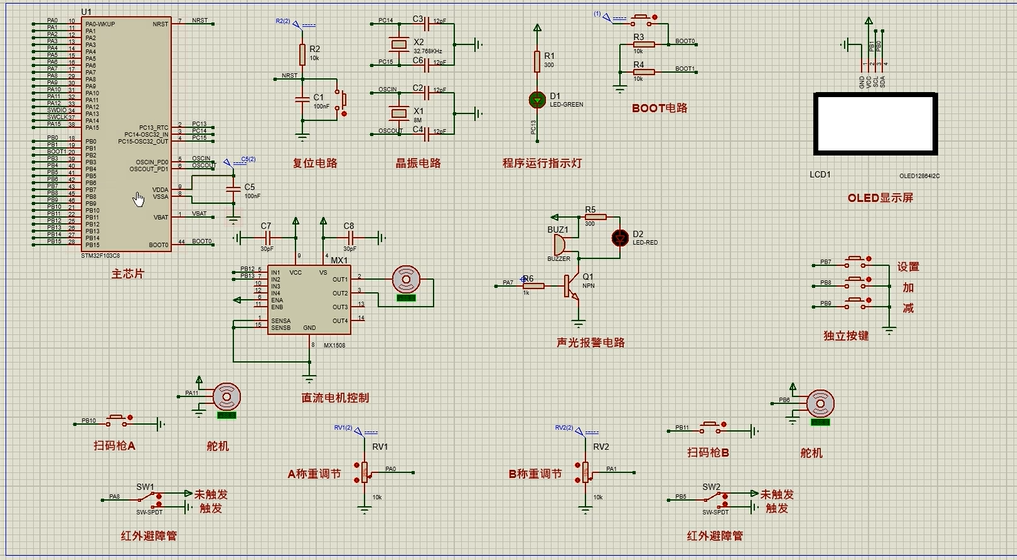Select capacitor C7 30pF

pos(267,239)
